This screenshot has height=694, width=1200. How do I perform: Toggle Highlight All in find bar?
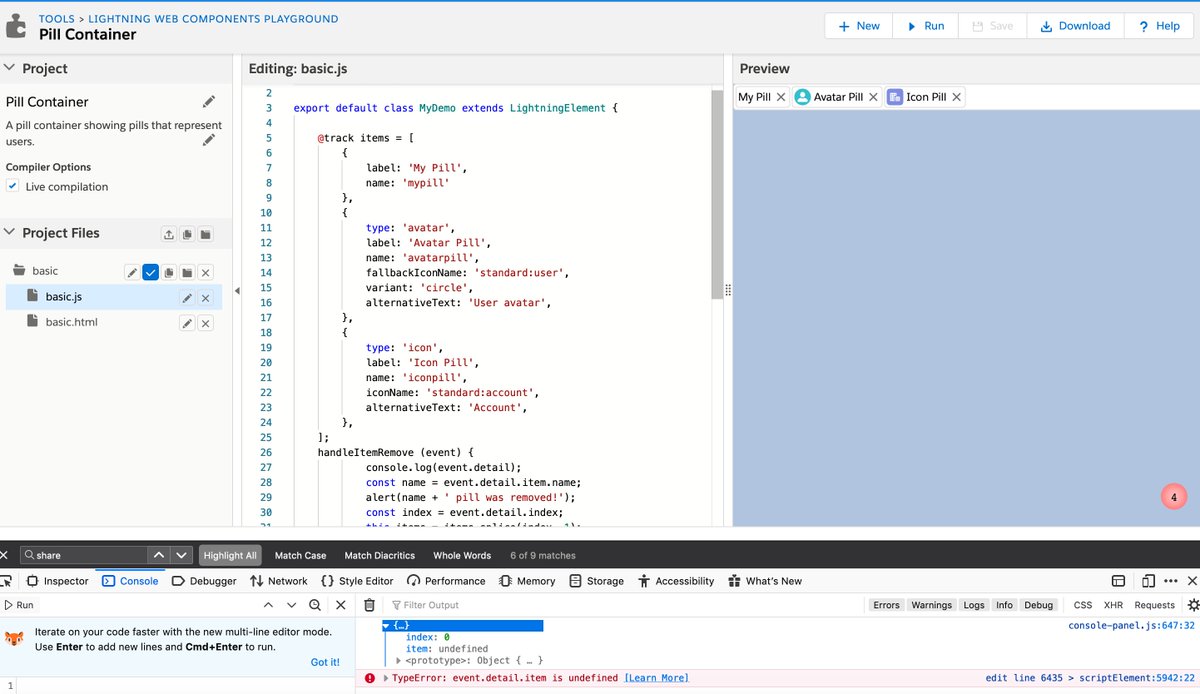(230, 555)
